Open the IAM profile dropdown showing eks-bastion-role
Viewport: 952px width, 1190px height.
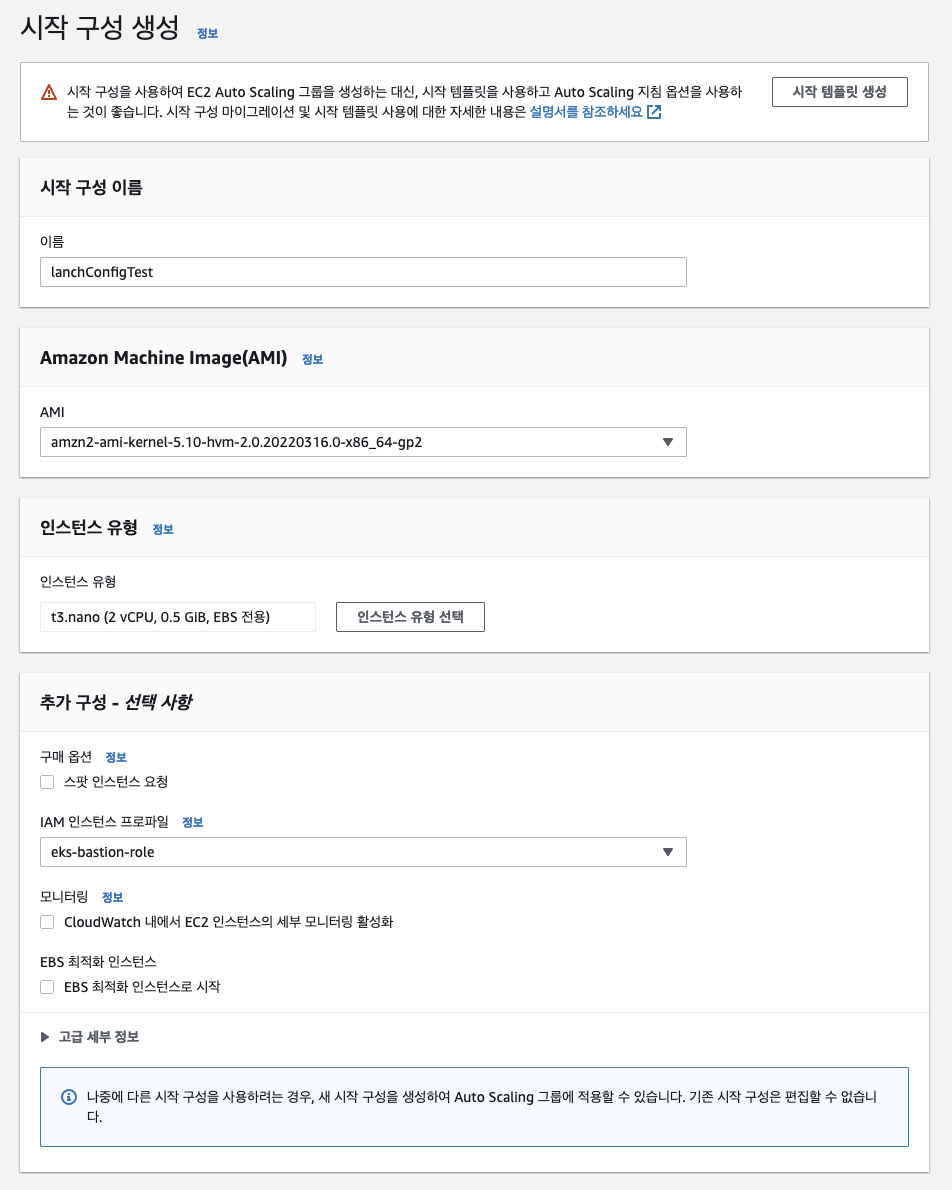click(363, 852)
